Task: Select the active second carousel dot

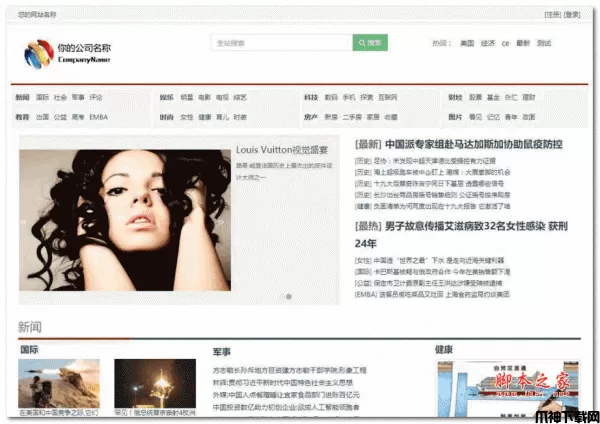Action: (289, 297)
